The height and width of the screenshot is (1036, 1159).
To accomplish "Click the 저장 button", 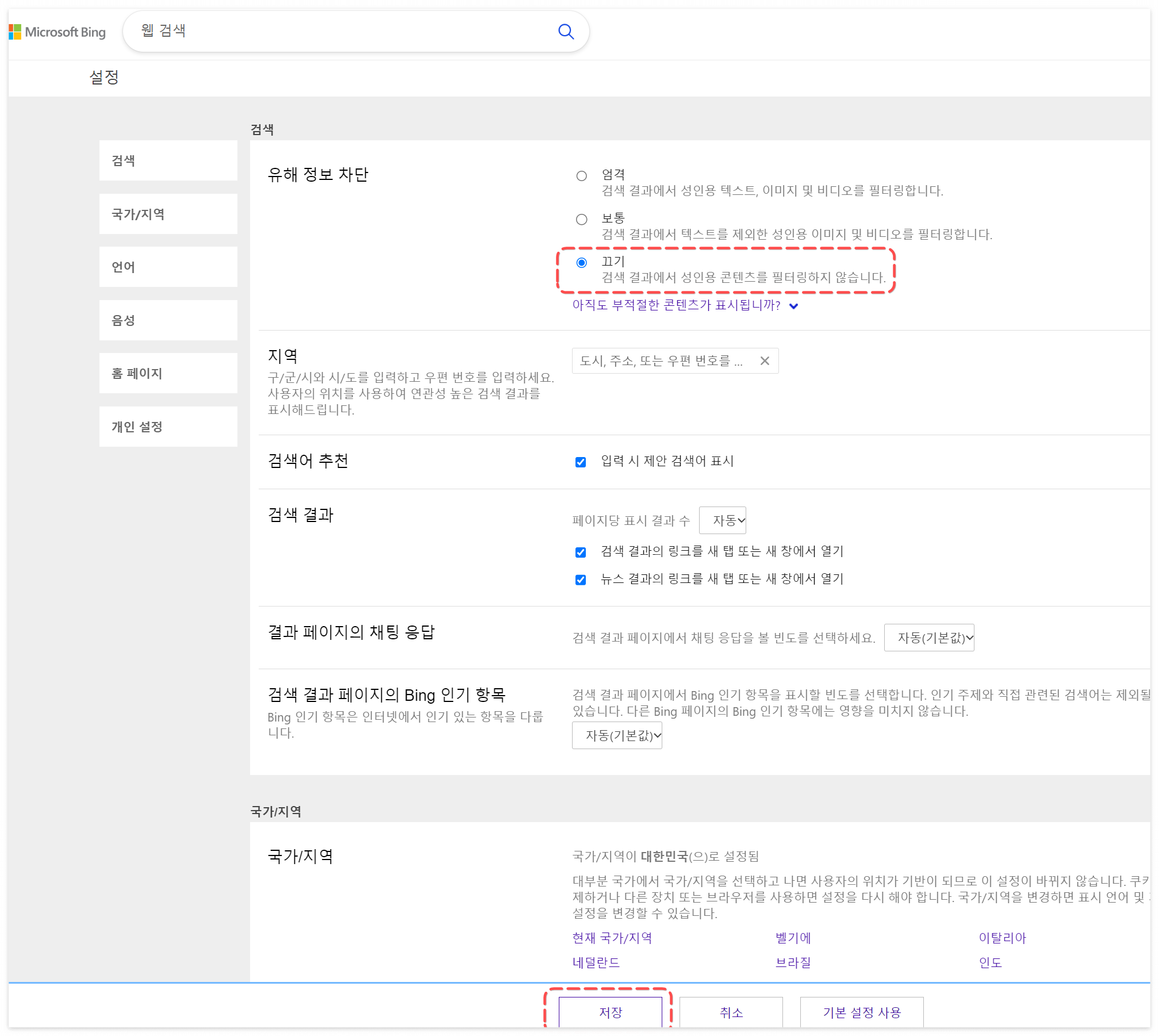I will 610,1012.
